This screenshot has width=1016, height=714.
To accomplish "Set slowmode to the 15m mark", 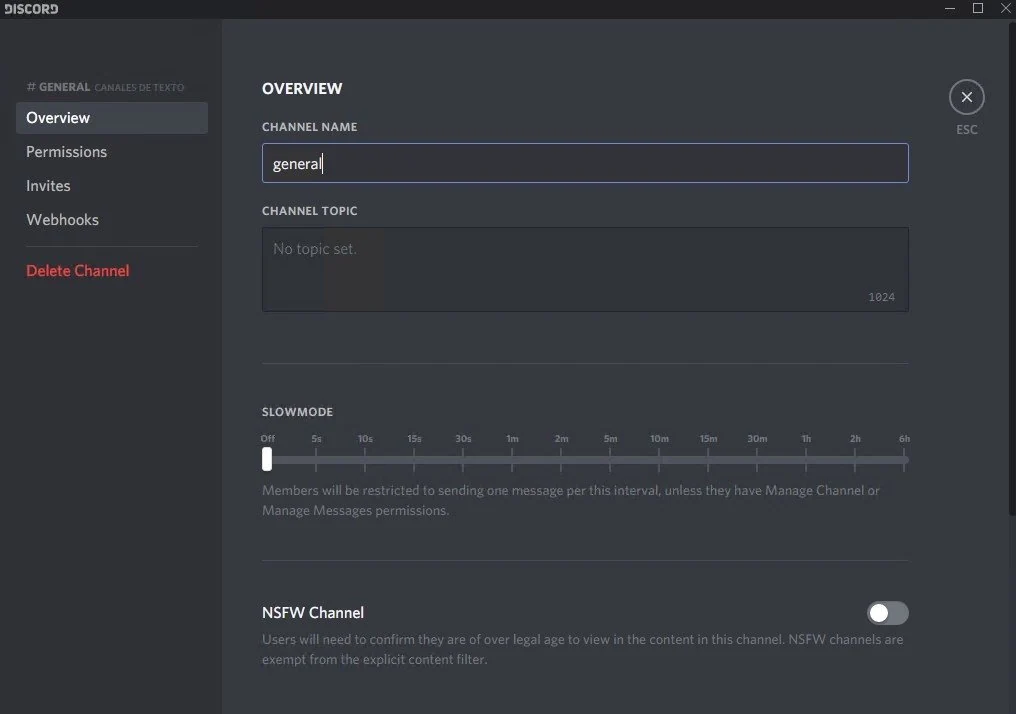I will click(x=708, y=460).
